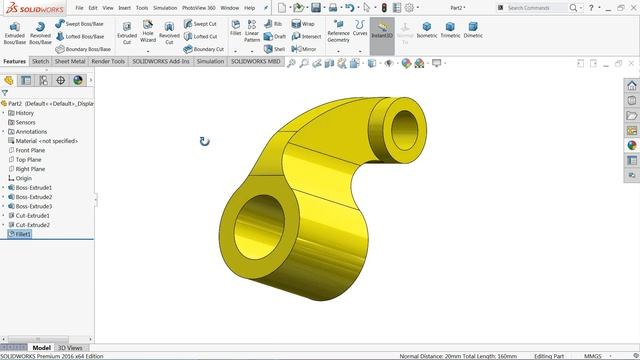Click the Zoom to Fit icon

(x=291, y=63)
